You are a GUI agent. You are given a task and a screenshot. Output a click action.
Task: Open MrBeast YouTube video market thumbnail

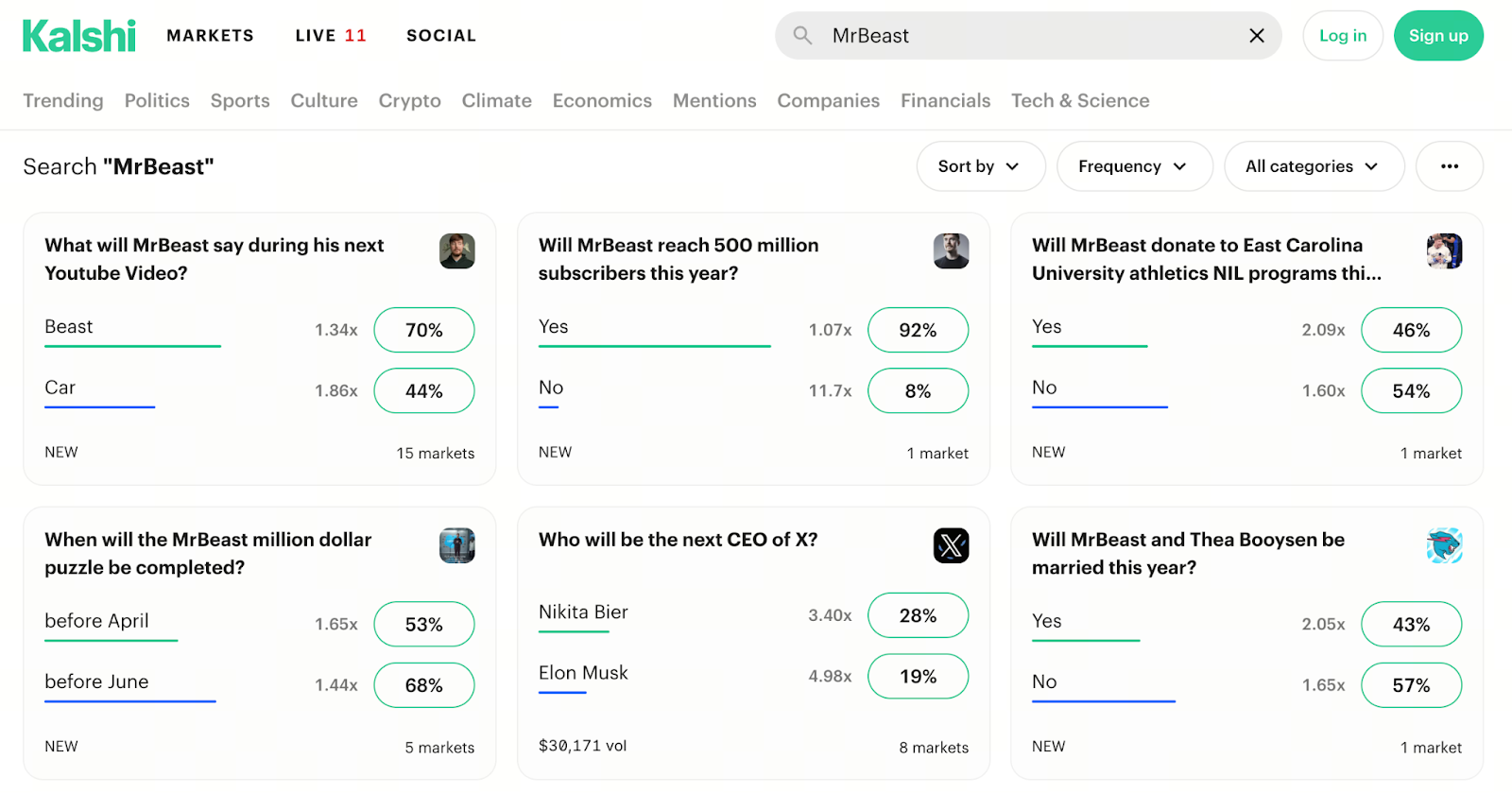456,251
